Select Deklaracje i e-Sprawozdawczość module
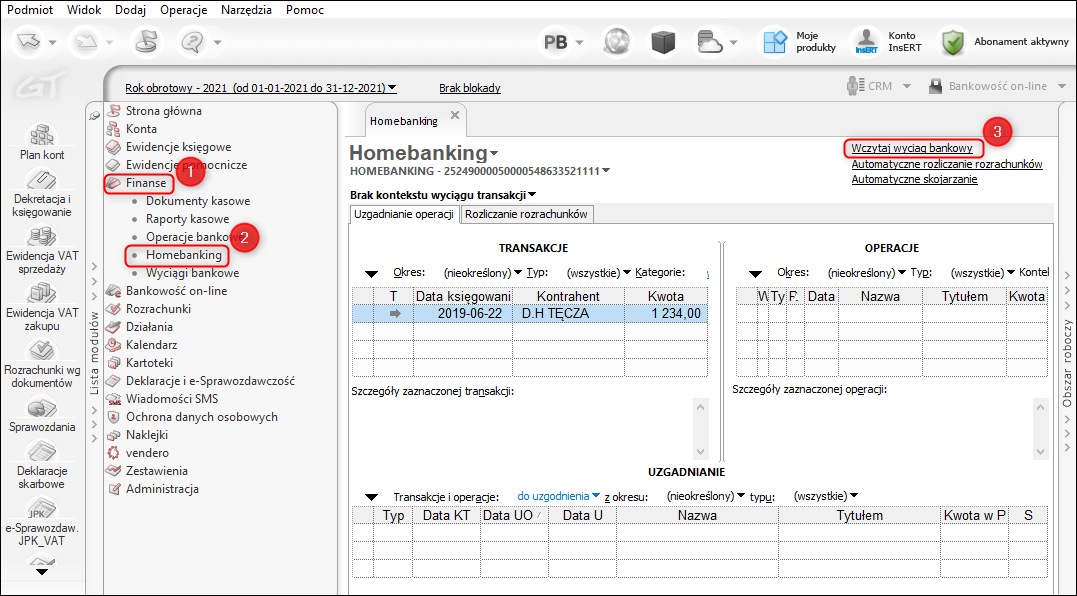This screenshot has width=1077, height=596. [x=210, y=380]
